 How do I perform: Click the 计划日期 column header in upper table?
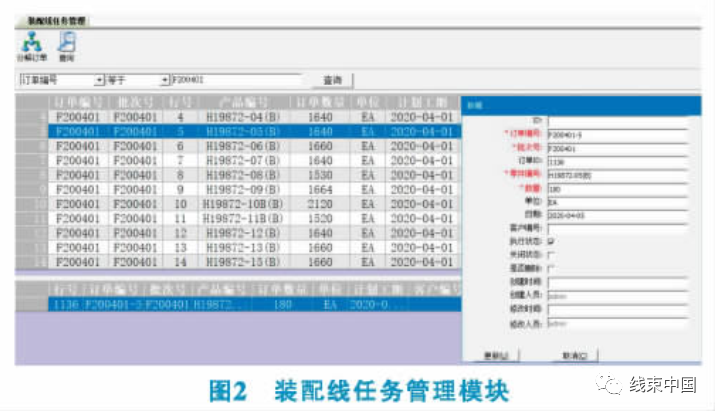(x=422, y=102)
